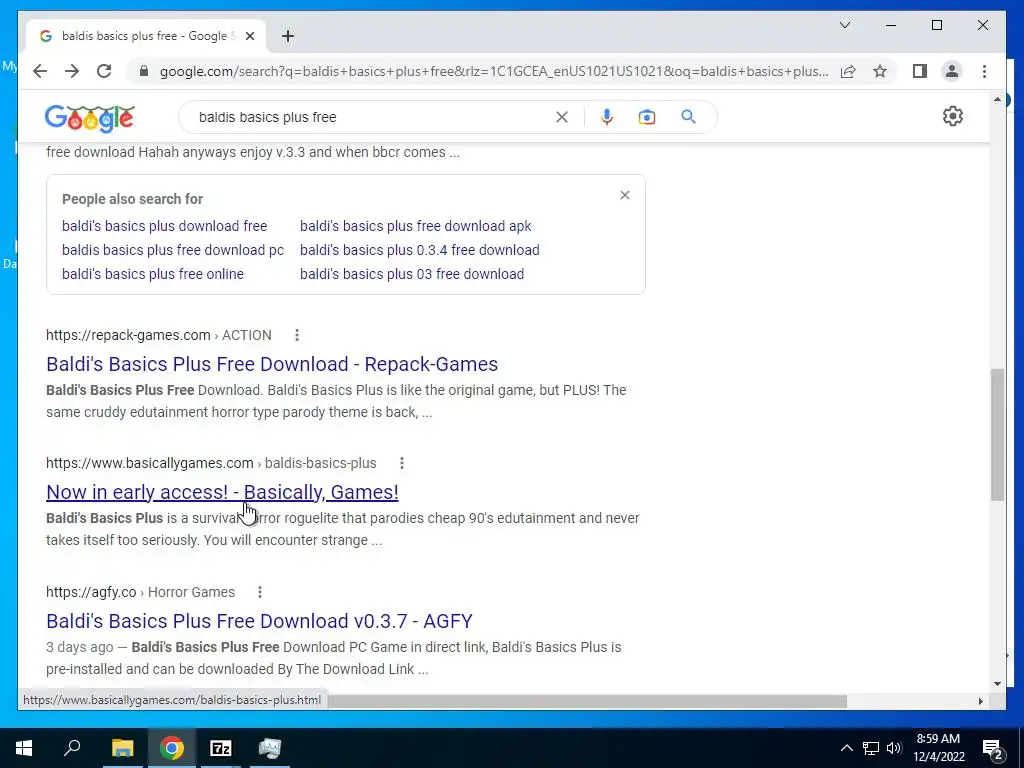This screenshot has width=1024, height=768.
Task: Open Chrome side panel
Action: pyautogui.click(x=920, y=71)
